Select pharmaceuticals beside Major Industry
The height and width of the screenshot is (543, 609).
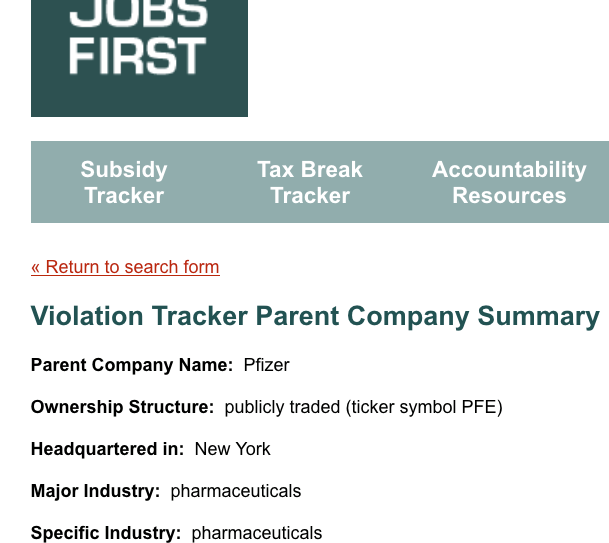[236, 491]
